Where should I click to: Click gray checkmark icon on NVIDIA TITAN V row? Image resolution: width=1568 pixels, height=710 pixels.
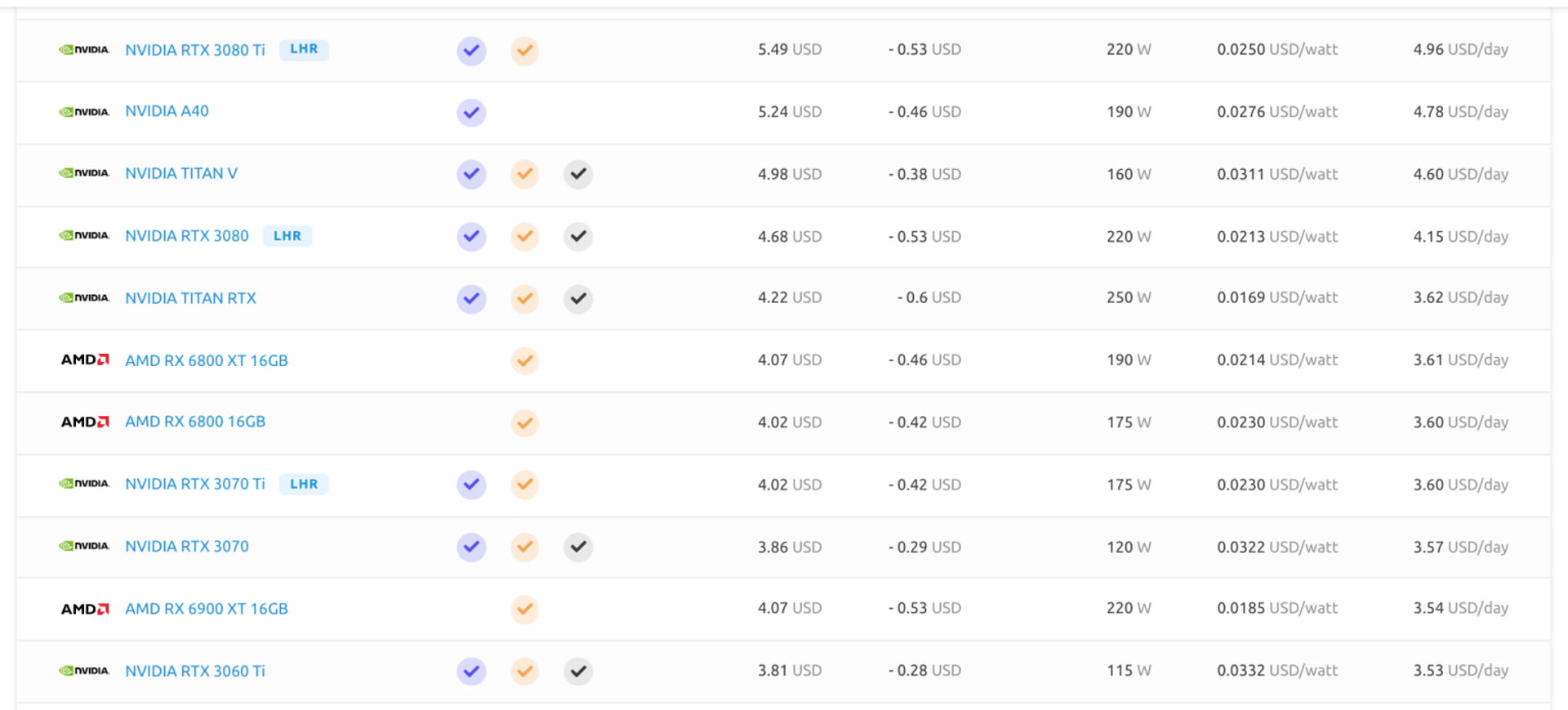tap(578, 174)
